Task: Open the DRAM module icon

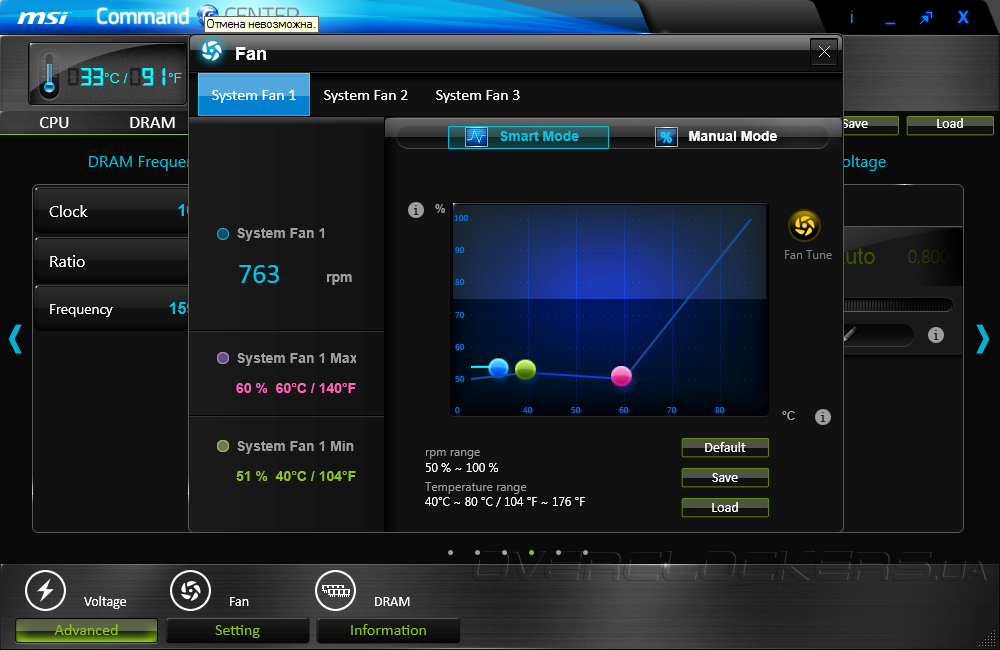Action: (335, 591)
